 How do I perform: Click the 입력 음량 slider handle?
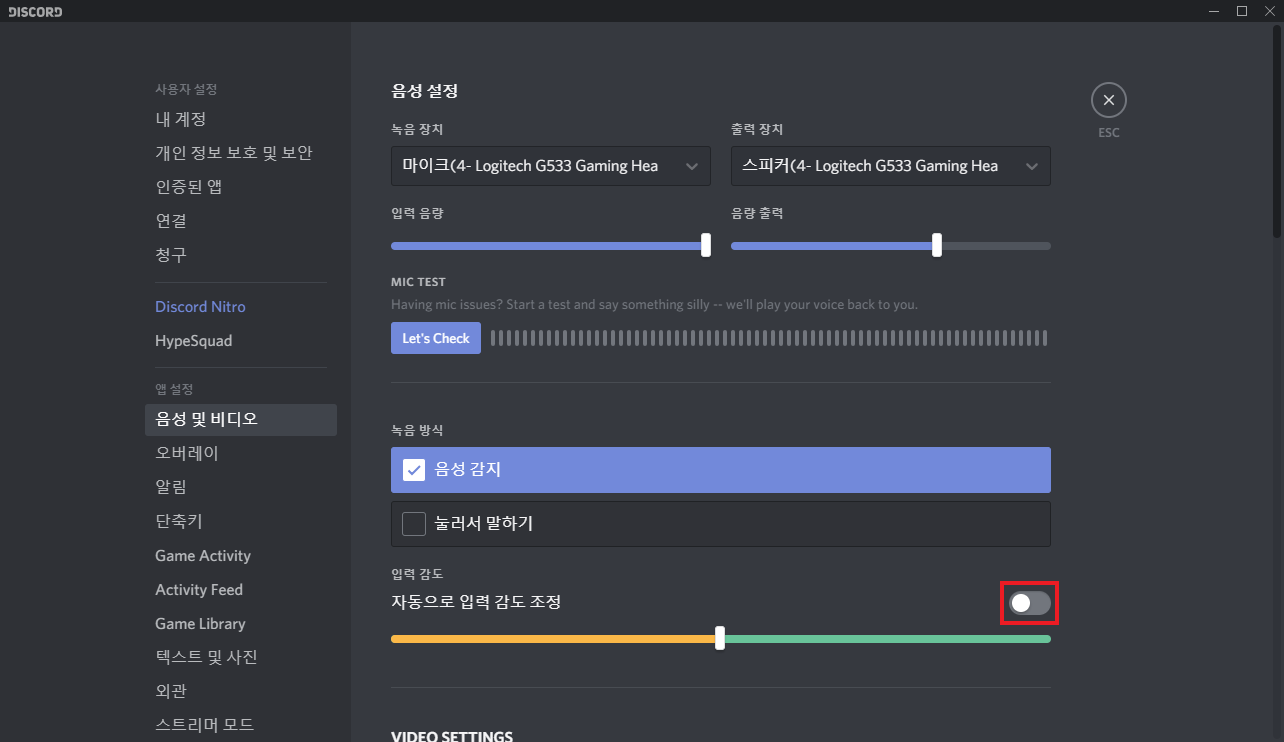click(706, 245)
